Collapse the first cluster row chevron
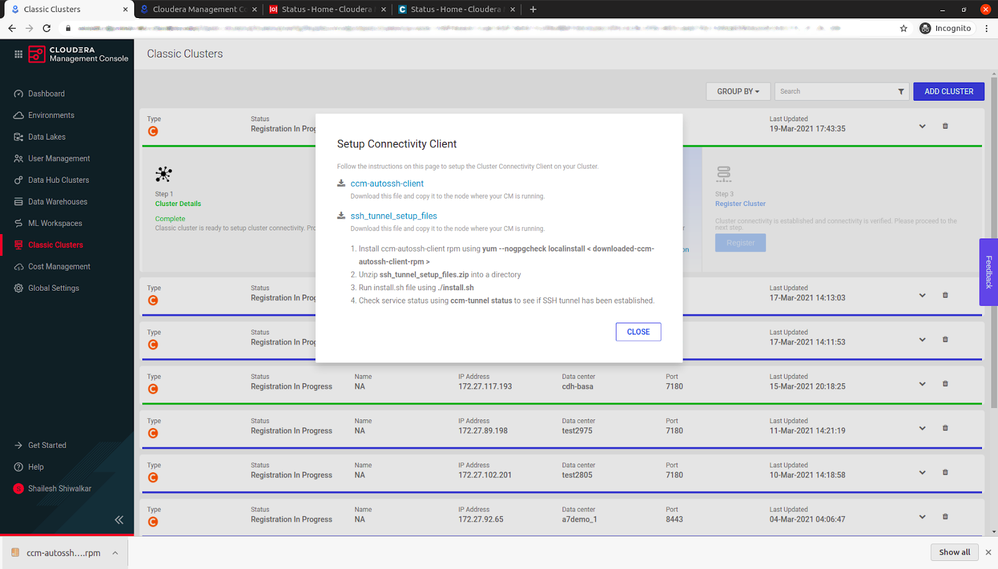998x569 pixels. [x=922, y=126]
